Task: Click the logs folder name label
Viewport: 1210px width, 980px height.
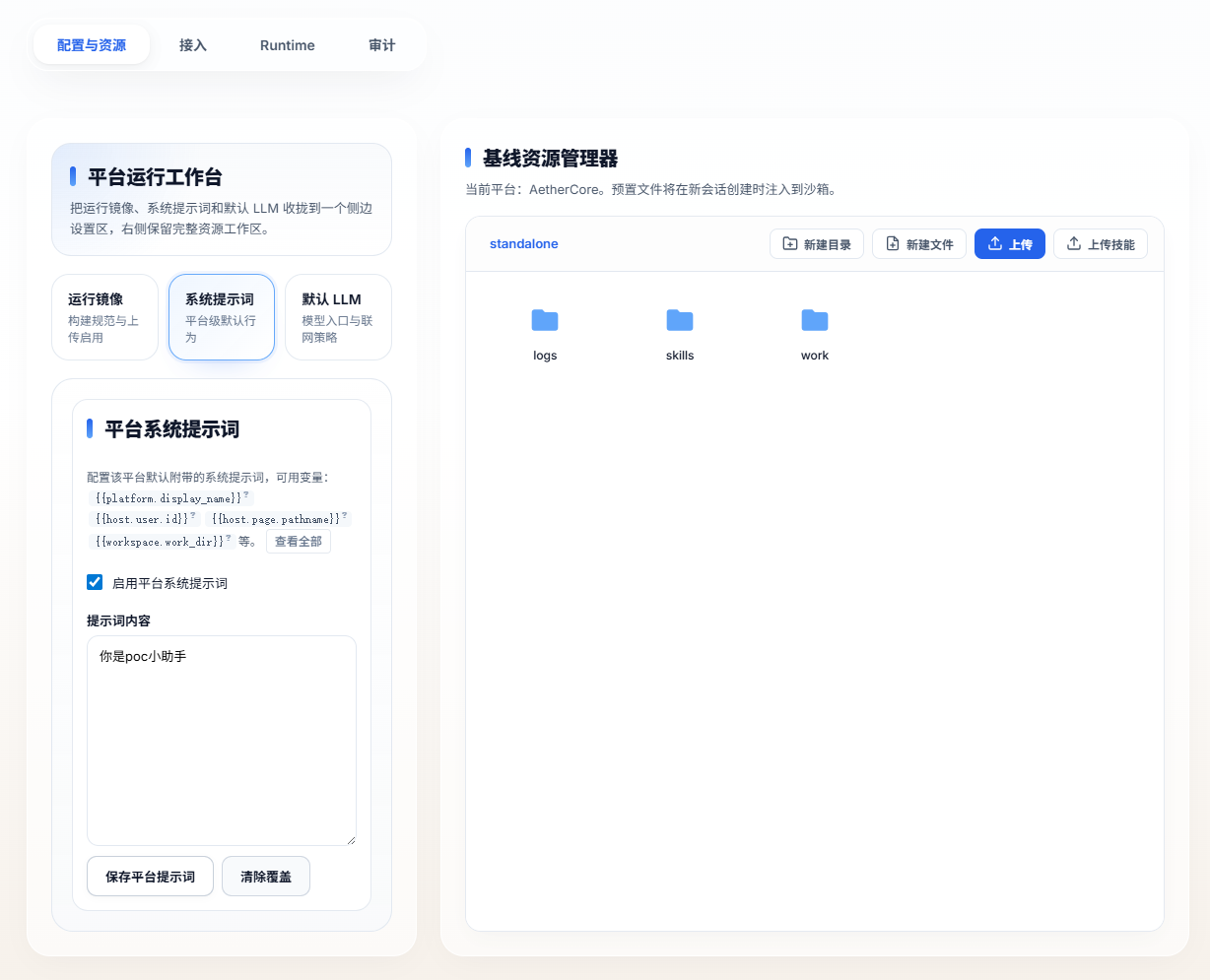Action: [545, 356]
